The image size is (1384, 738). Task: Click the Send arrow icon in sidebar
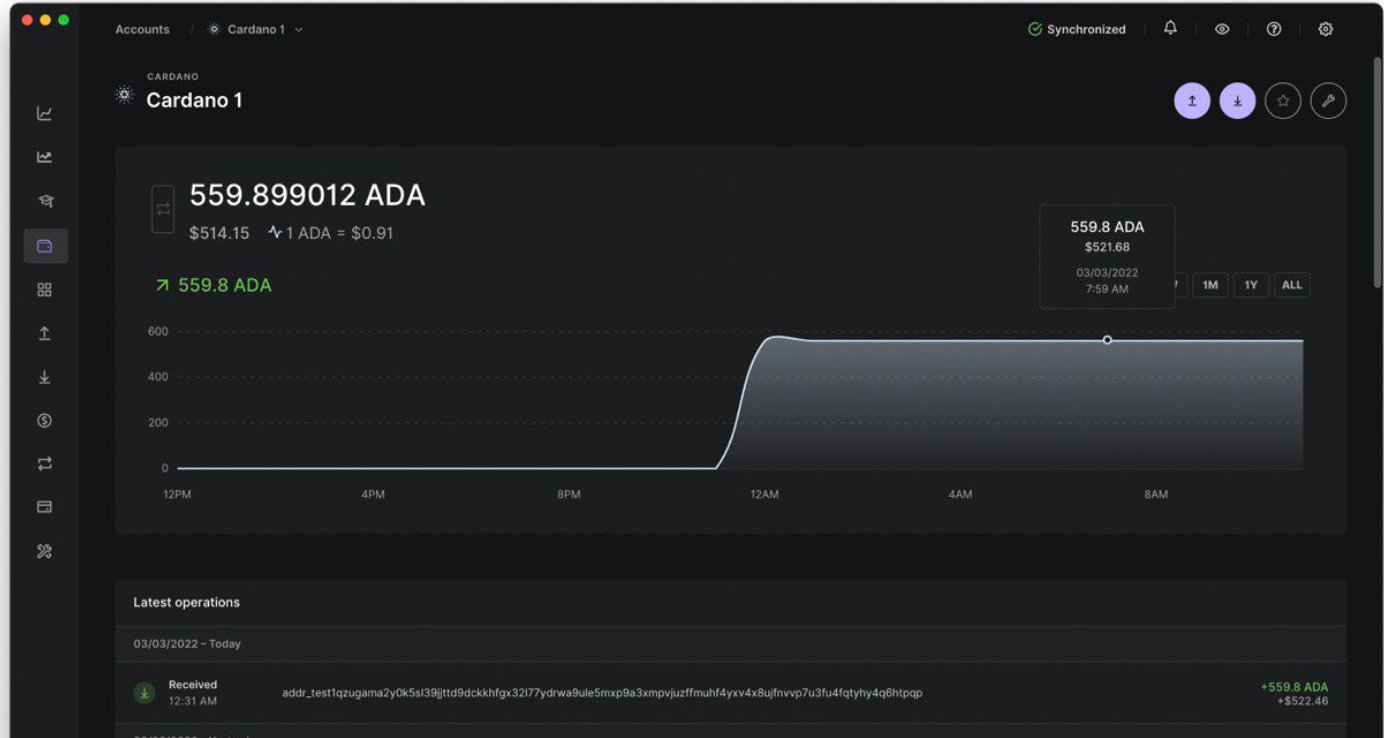tap(44, 334)
